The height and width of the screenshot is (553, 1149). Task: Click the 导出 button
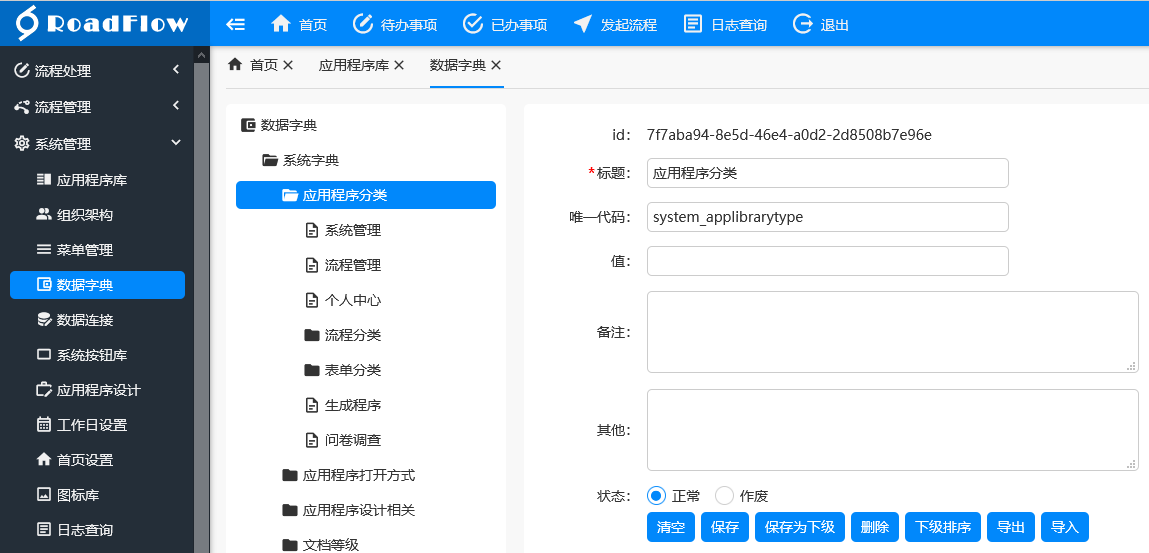1011,527
